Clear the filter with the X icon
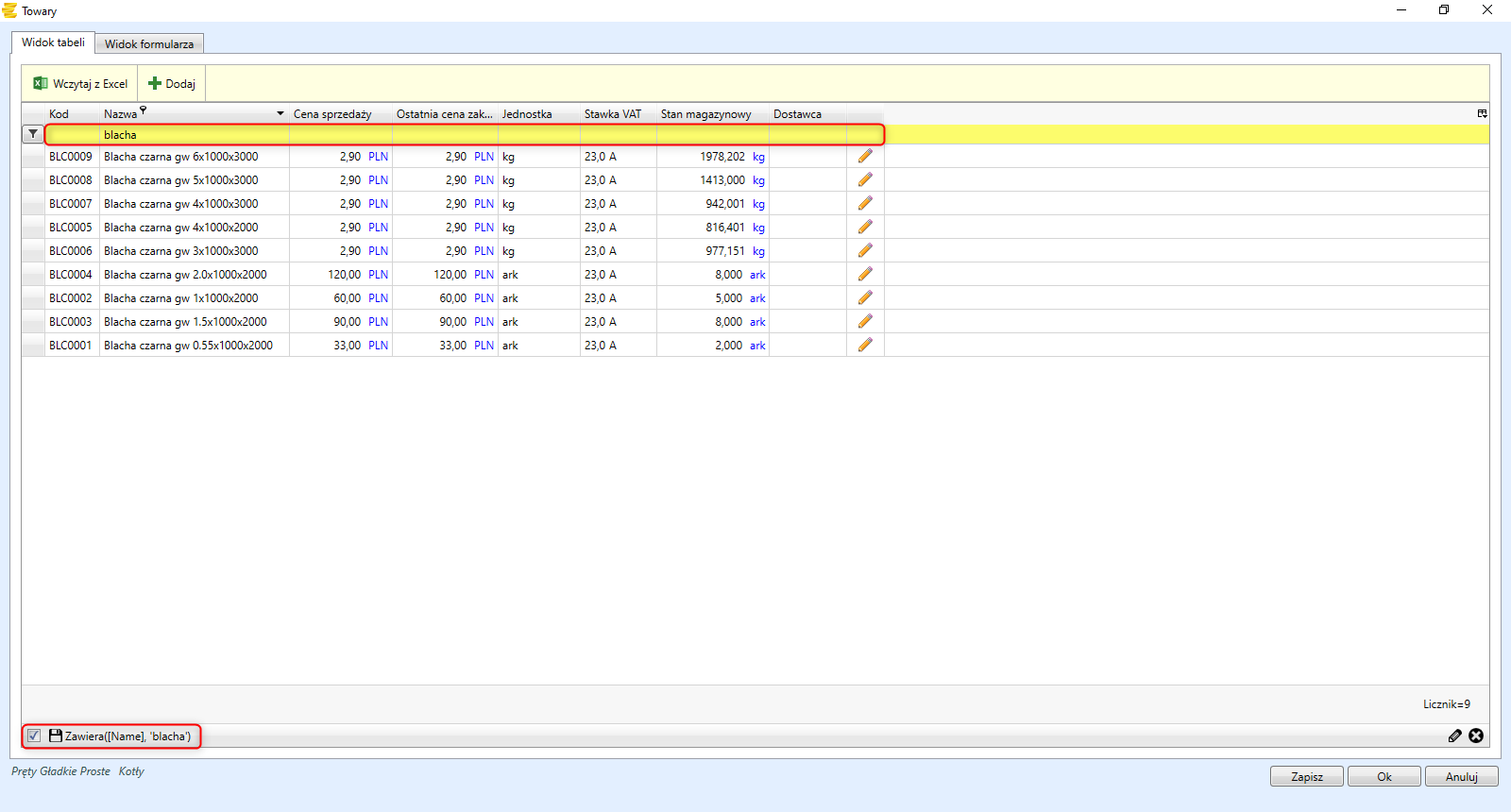Screen dimensions: 1511x812 pos(1476,736)
